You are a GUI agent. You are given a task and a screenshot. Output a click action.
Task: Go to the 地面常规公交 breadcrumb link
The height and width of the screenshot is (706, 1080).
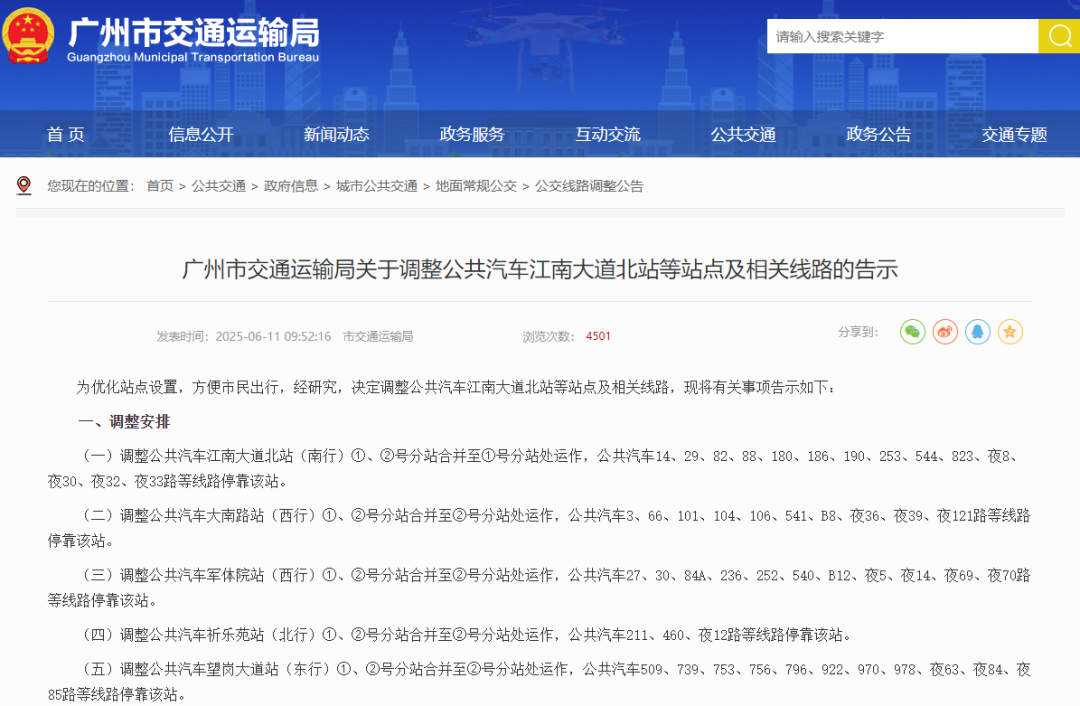pos(476,186)
